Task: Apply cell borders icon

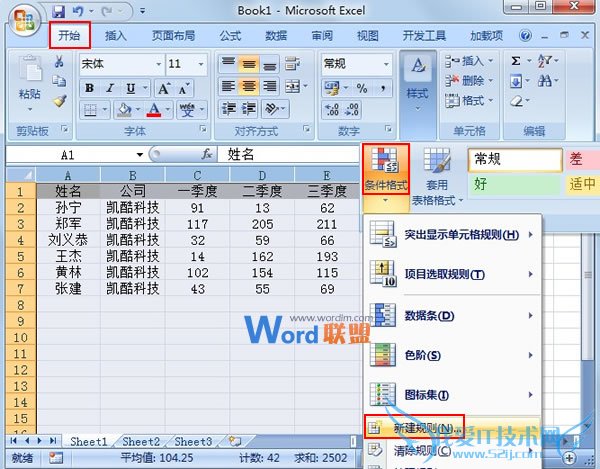Action: [x=90, y=110]
